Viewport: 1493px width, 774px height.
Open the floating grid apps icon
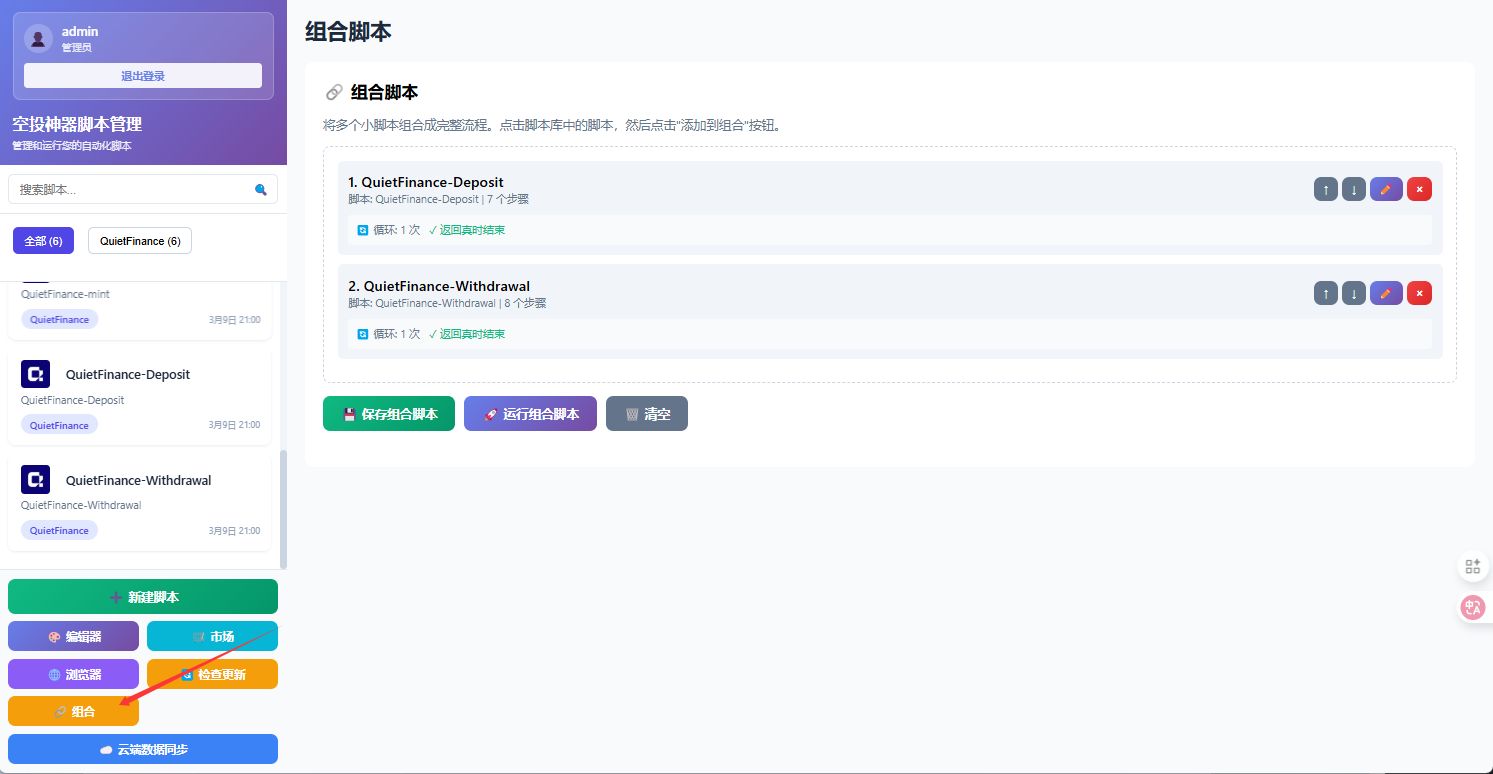coord(1472,566)
